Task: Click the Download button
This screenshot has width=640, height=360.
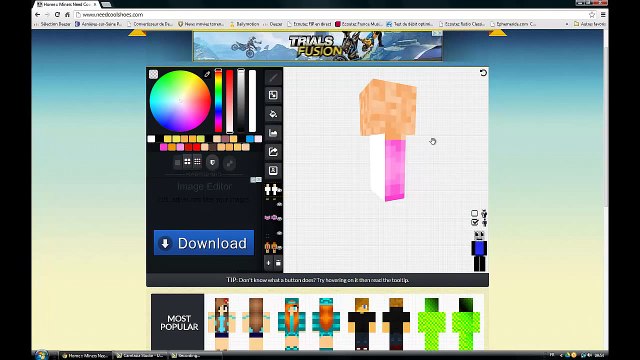Action: tap(204, 243)
